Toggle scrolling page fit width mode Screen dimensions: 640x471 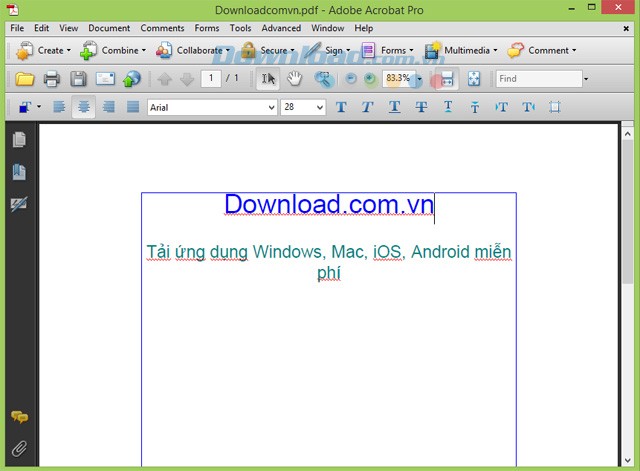447,79
